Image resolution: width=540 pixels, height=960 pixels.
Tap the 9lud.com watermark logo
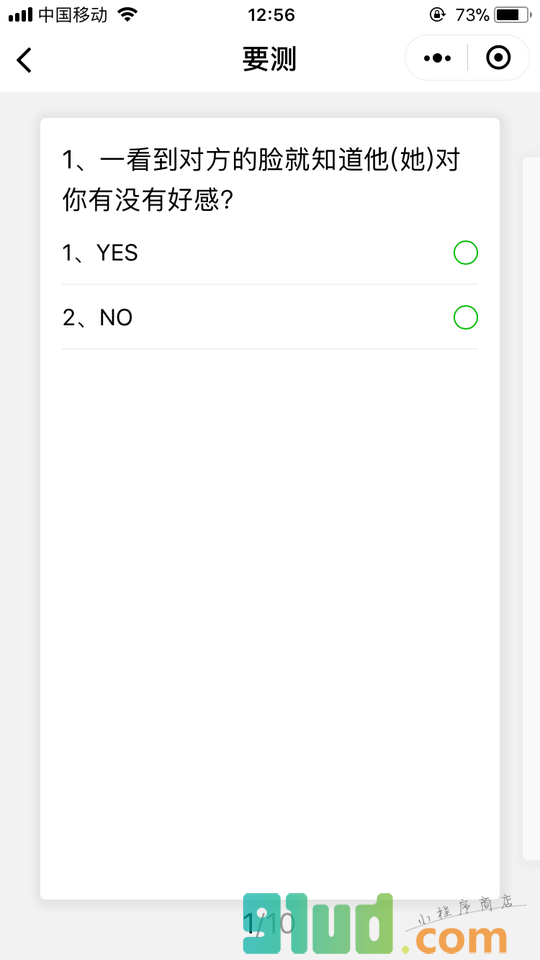tap(375, 923)
